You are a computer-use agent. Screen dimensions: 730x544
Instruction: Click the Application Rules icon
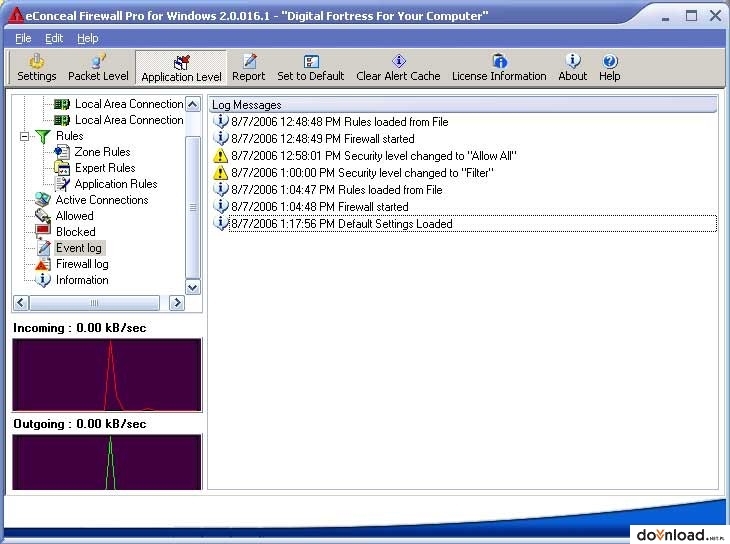tap(62, 184)
